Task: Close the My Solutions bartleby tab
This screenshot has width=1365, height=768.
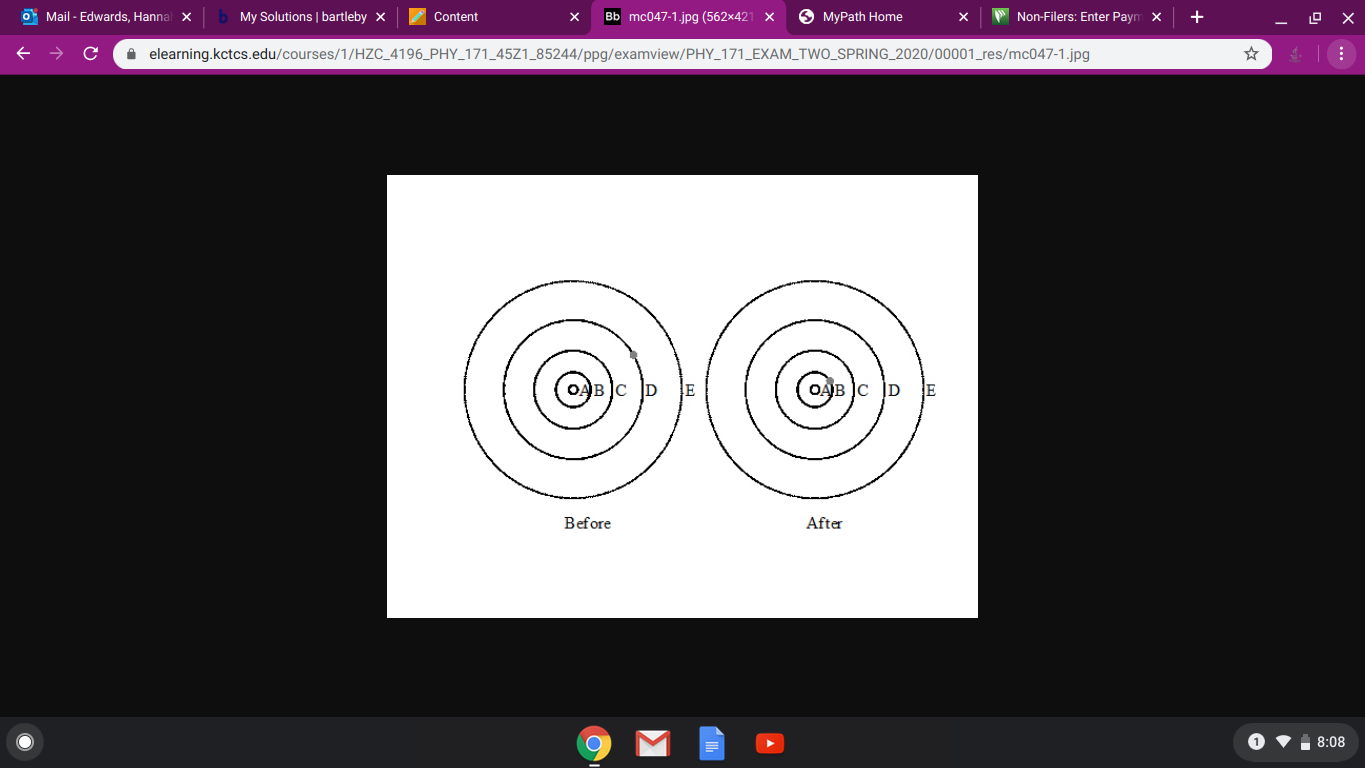Action: 381,17
